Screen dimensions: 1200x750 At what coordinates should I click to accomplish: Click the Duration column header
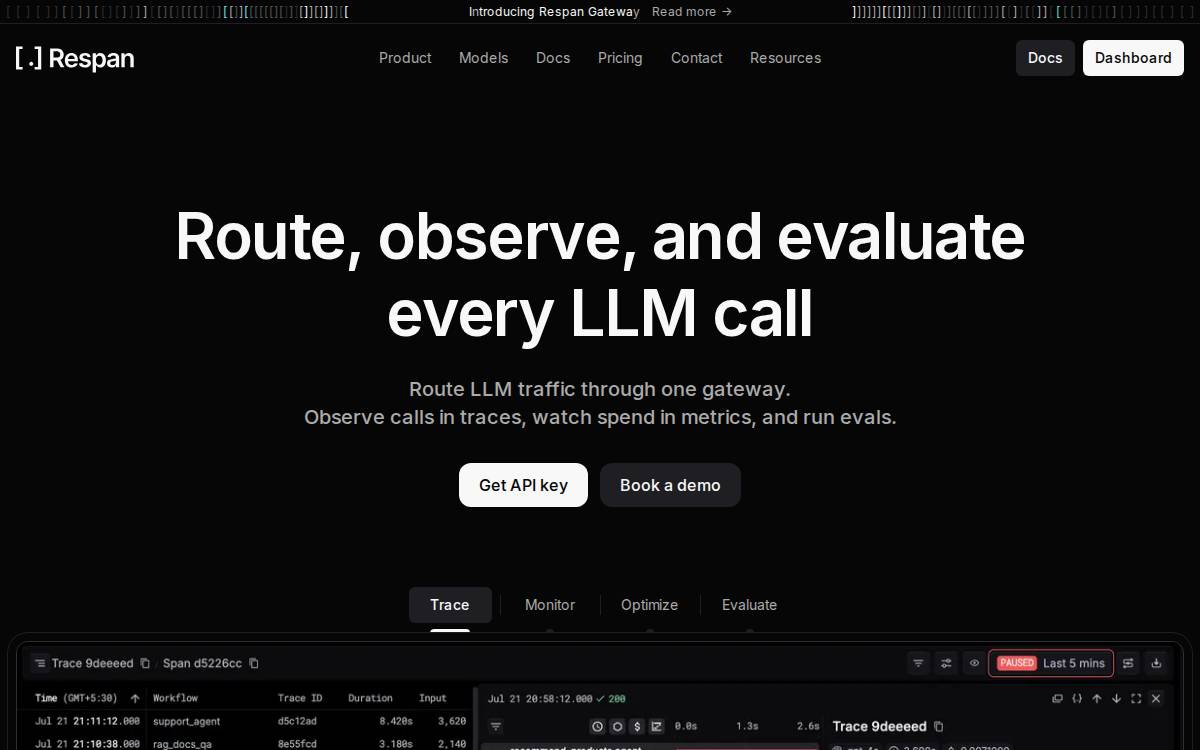click(x=370, y=698)
